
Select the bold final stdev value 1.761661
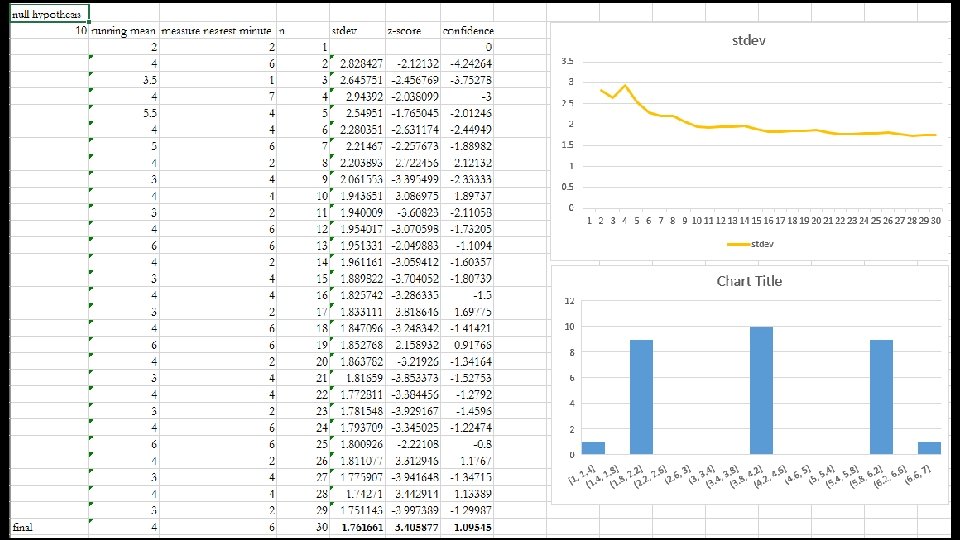pos(357,527)
